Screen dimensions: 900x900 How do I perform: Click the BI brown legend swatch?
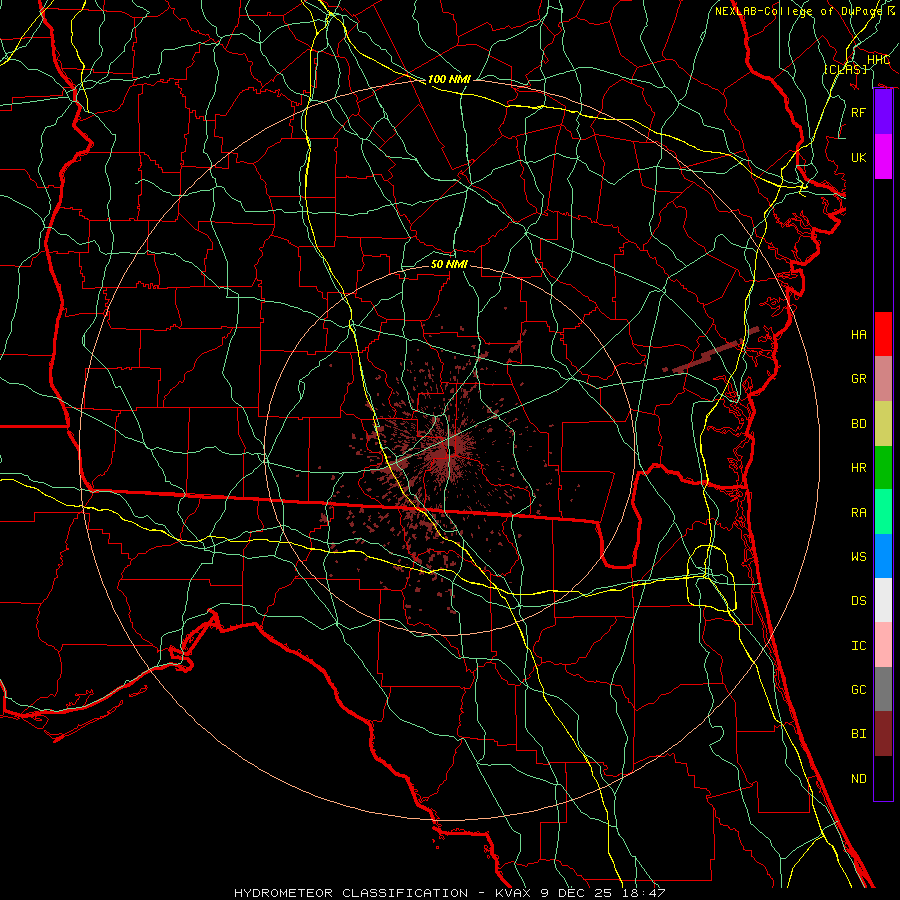coord(883,734)
